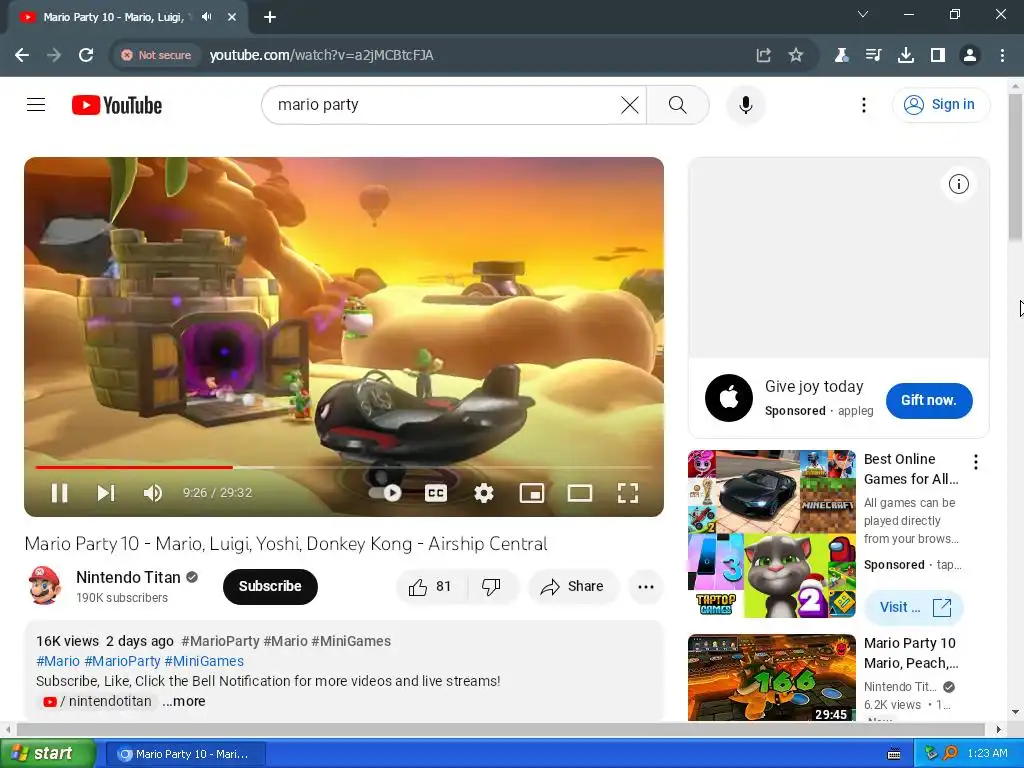
Task: Click the system tray clock 1:23 AM
Action: [987, 754]
